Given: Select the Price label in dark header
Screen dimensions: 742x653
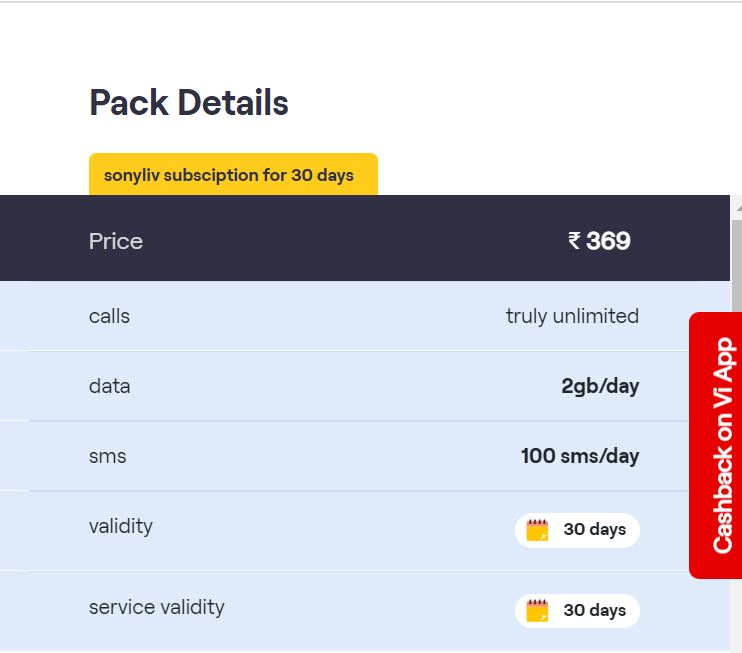Looking at the screenshot, I should click(116, 241).
